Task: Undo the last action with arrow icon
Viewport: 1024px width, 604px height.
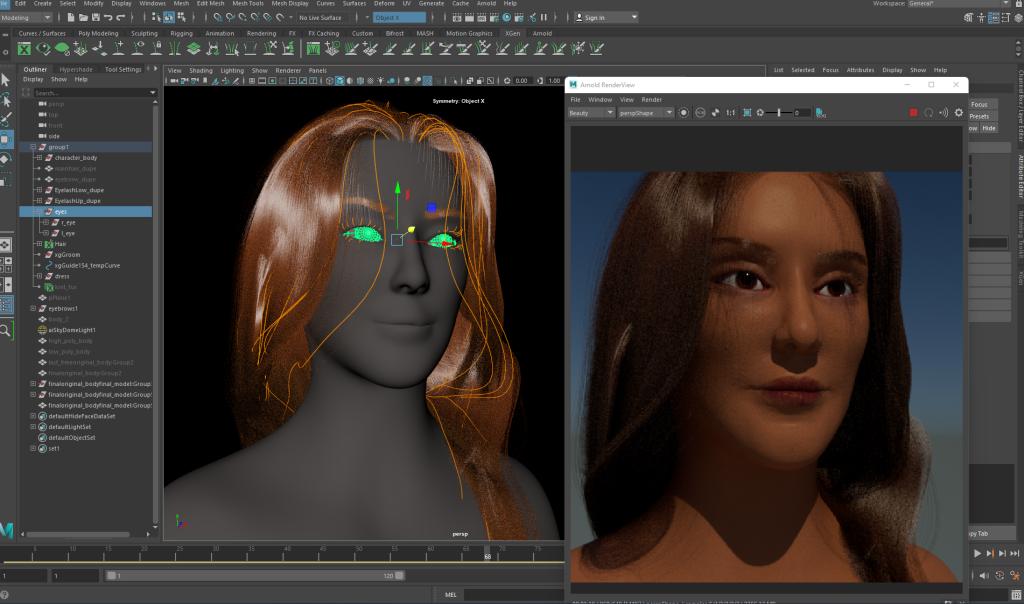Action: point(108,18)
